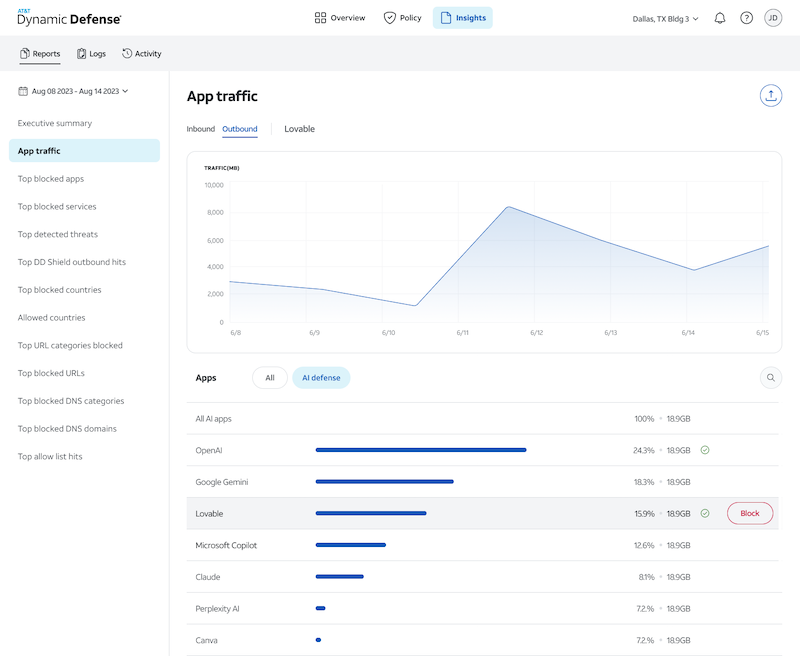Click the Lovable label above chart
Viewport: 800px width, 656px height.
click(299, 129)
